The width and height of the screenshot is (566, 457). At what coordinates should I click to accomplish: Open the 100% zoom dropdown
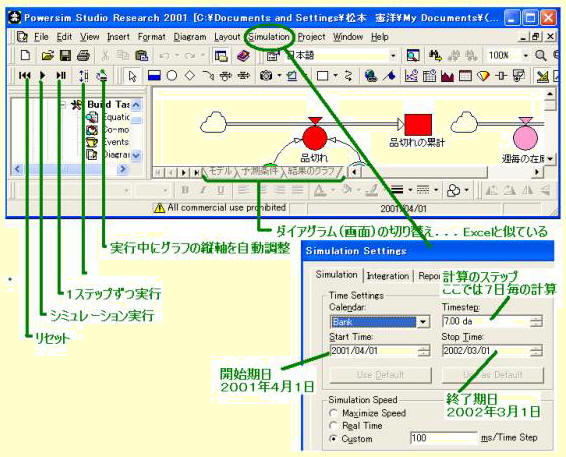tap(526, 56)
